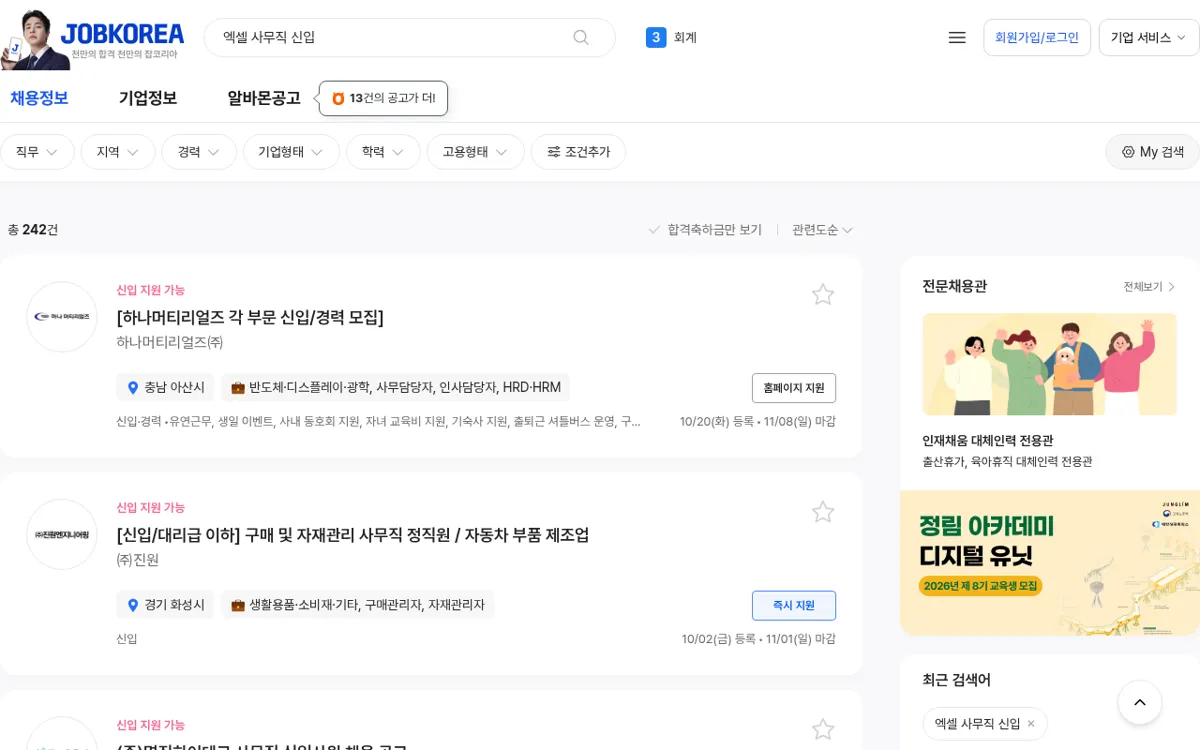This screenshot has height=750, width=1200.
Task: Click in the search input field
Action: (395, 37)
